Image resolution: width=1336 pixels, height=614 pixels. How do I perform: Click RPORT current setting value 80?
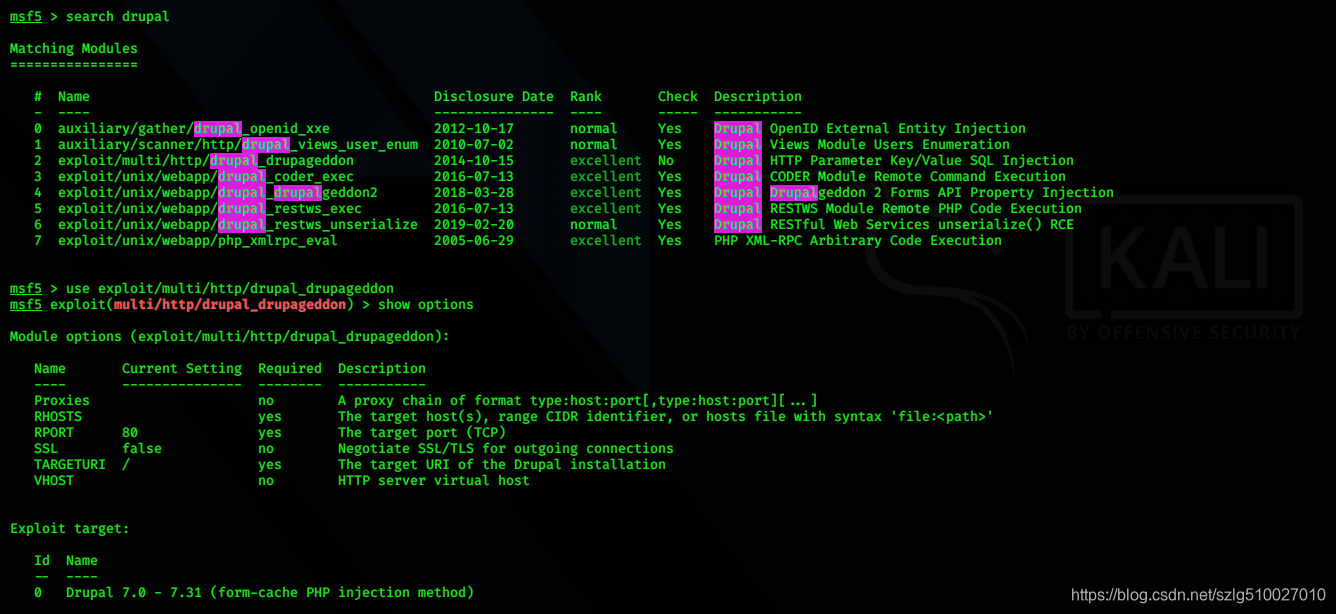pos(130,433)
